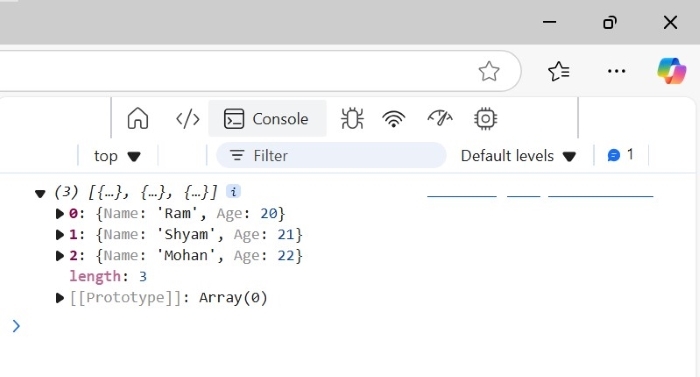Click the Age value 21
This screenshot has height=377, width=700.
click(286, 235)
